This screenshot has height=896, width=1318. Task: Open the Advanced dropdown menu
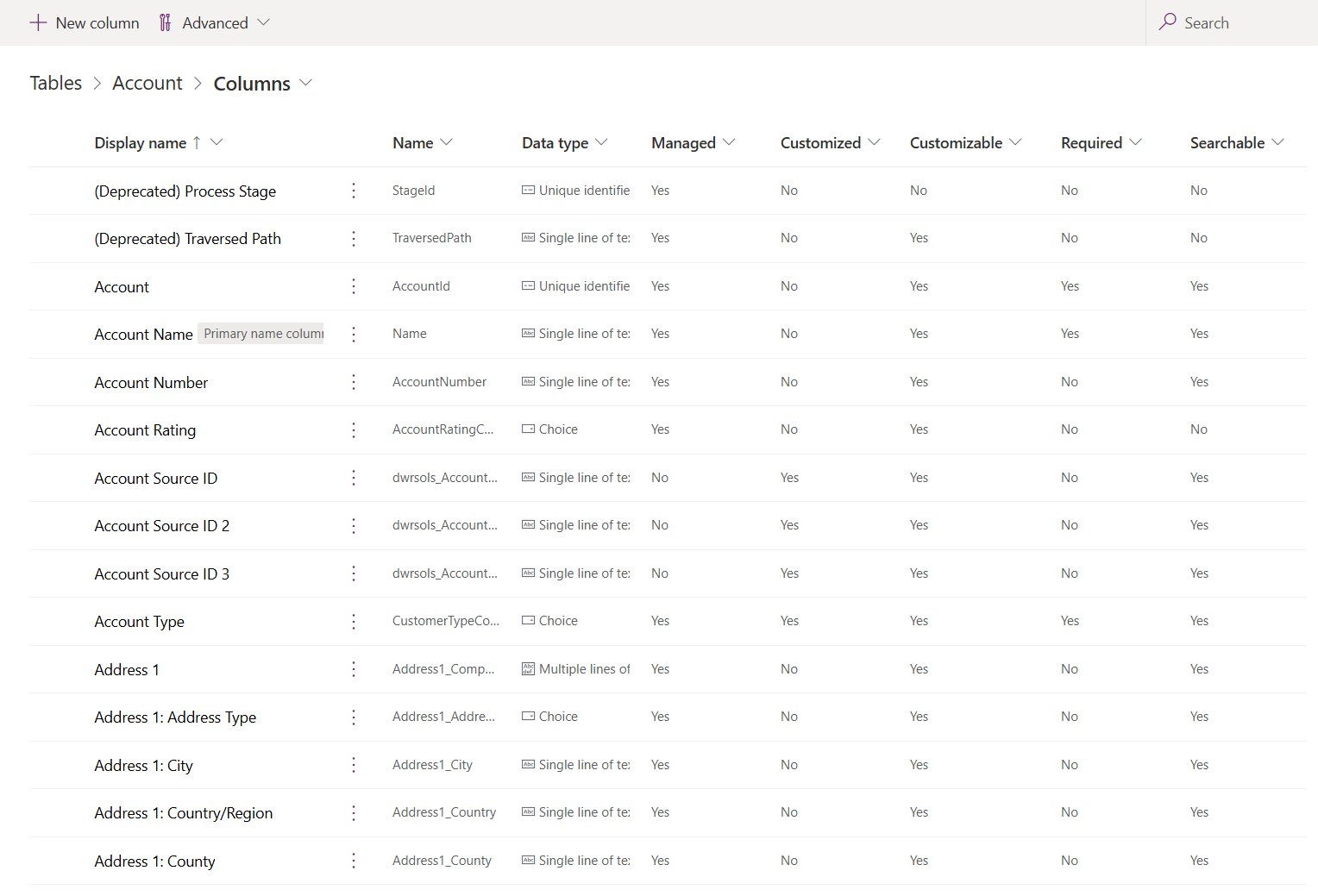263,22
